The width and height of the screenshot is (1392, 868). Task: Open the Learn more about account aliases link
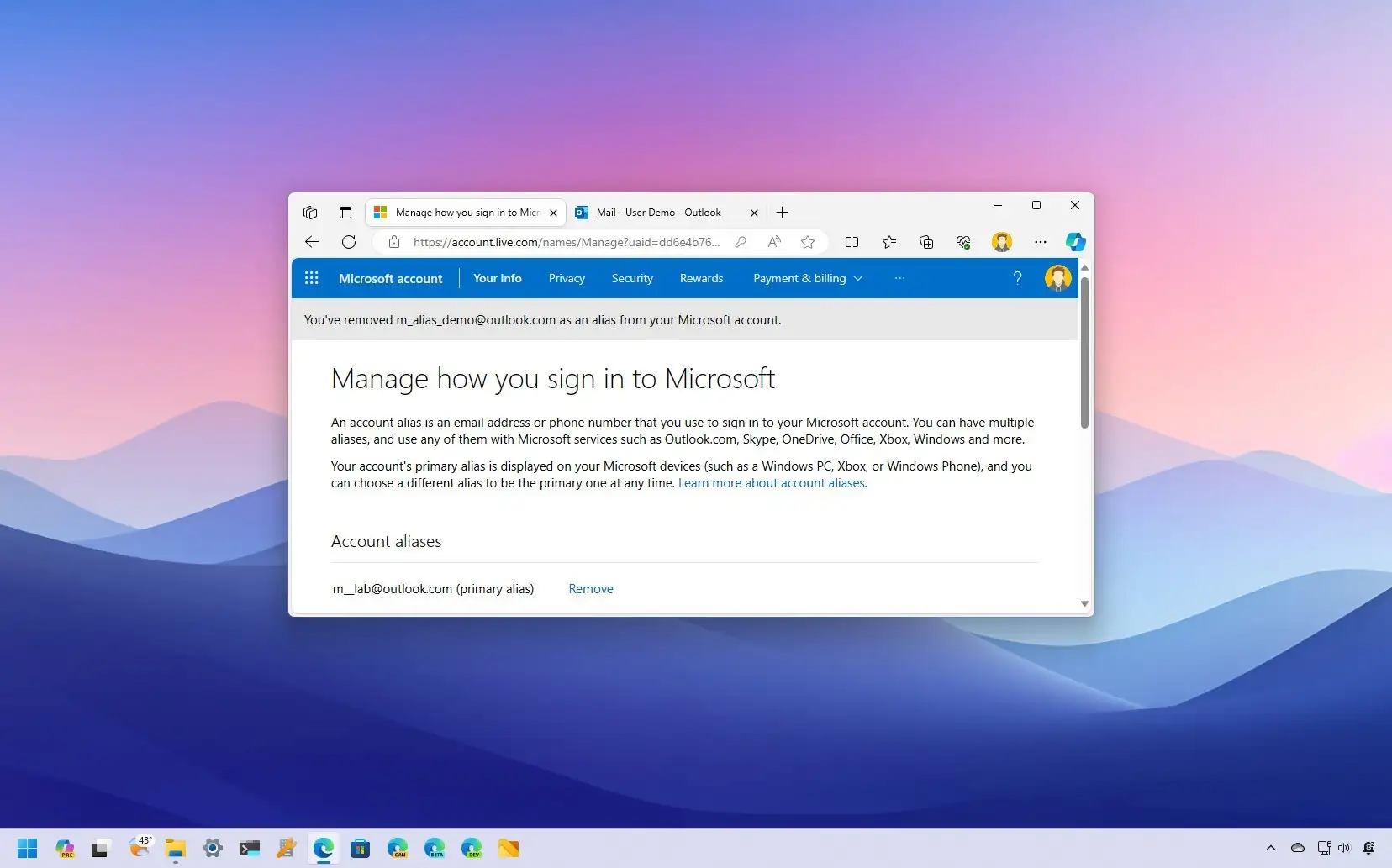point(772,482)
